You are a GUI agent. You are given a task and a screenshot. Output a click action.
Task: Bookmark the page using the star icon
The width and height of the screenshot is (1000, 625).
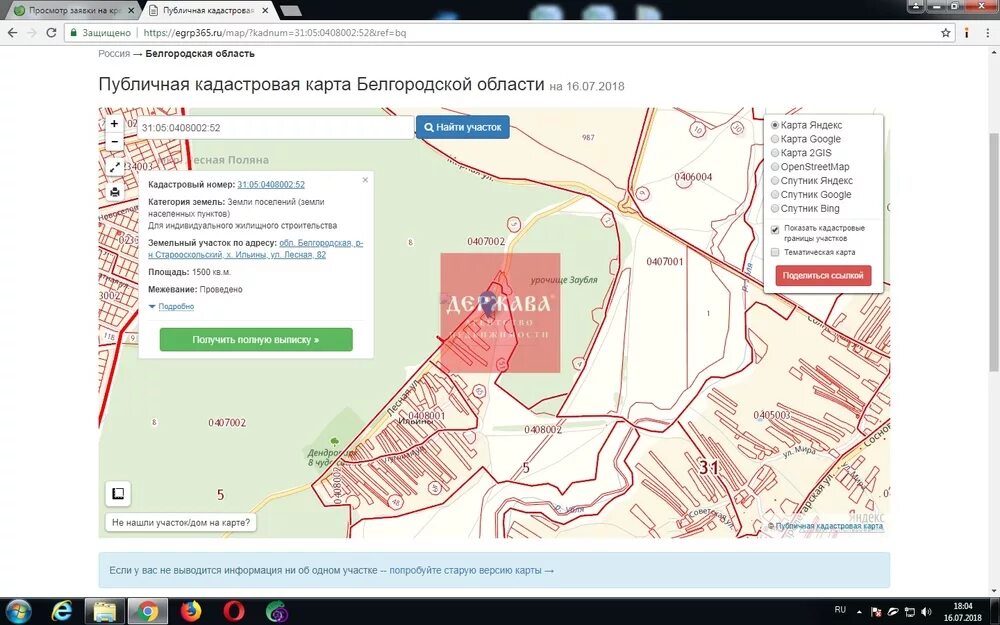pyautogui.click(x=944, y=32)
